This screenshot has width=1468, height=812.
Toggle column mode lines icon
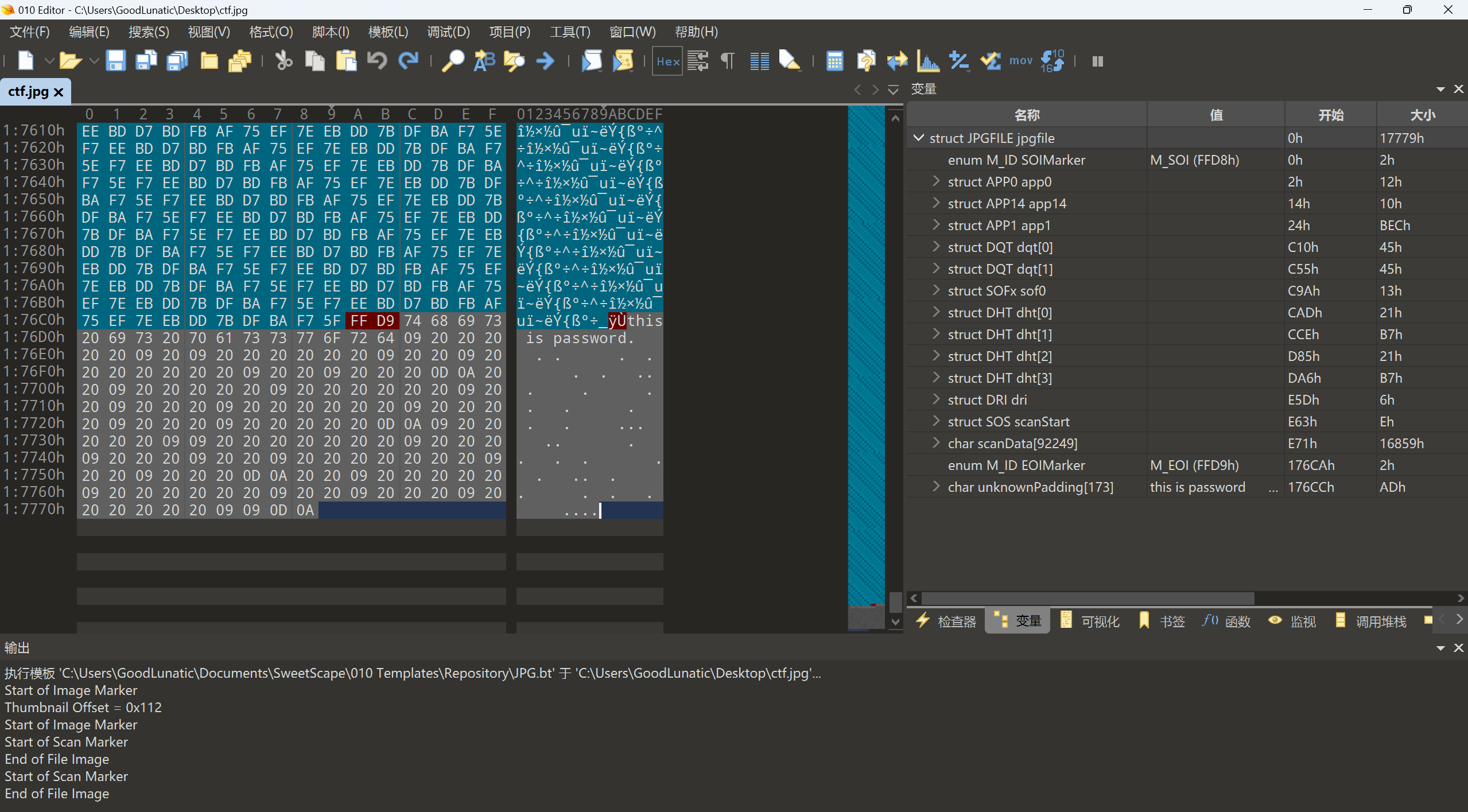click(759, 61)
